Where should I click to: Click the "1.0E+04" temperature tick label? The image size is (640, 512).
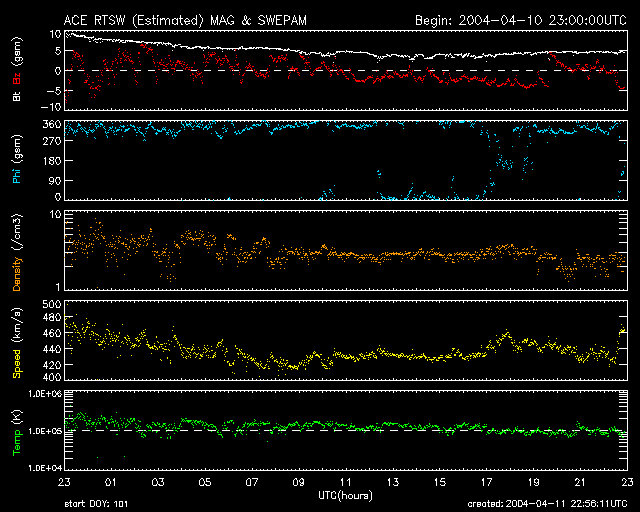tap(45, 468)
